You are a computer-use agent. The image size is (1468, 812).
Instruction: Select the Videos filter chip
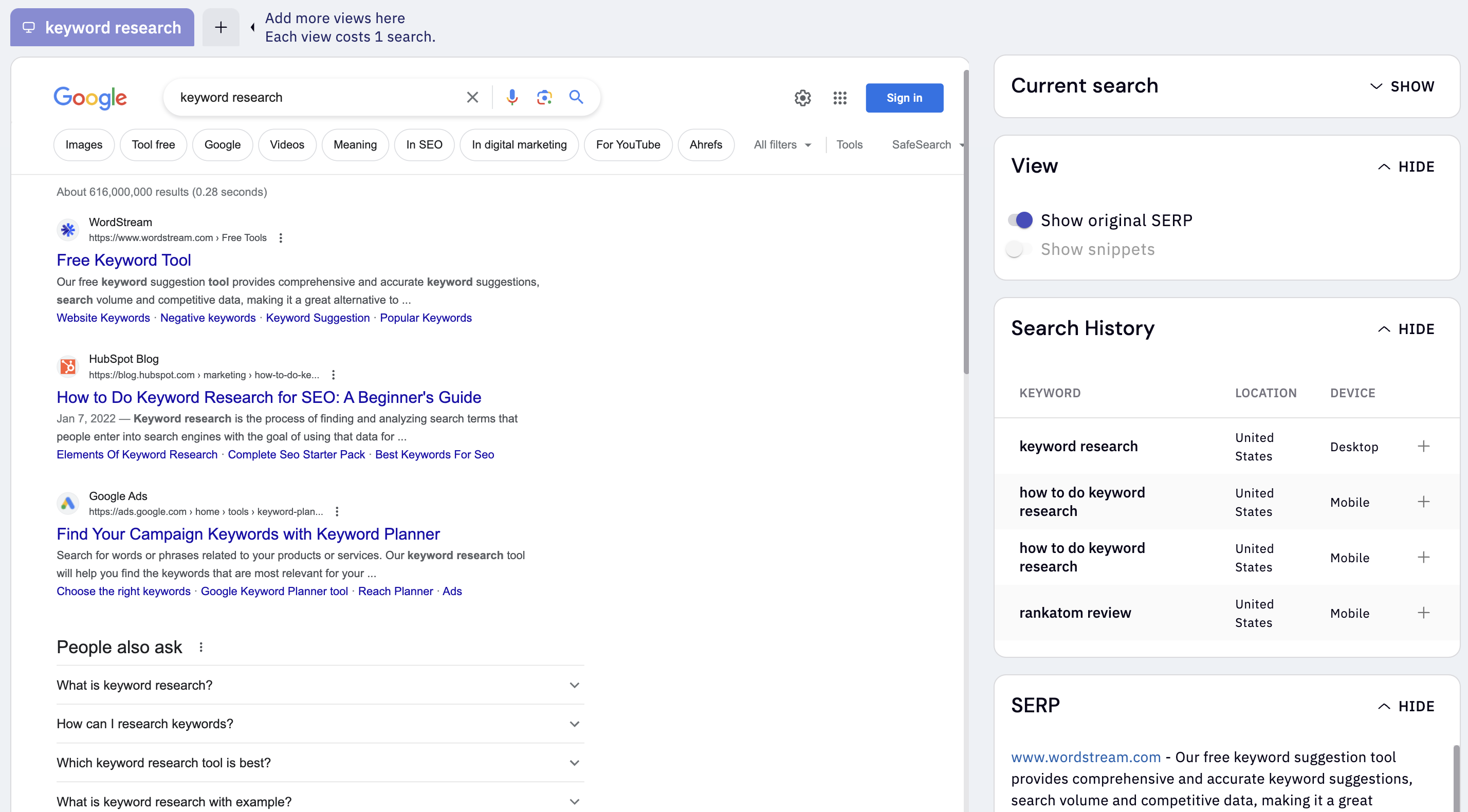click(x=287, y=145)
